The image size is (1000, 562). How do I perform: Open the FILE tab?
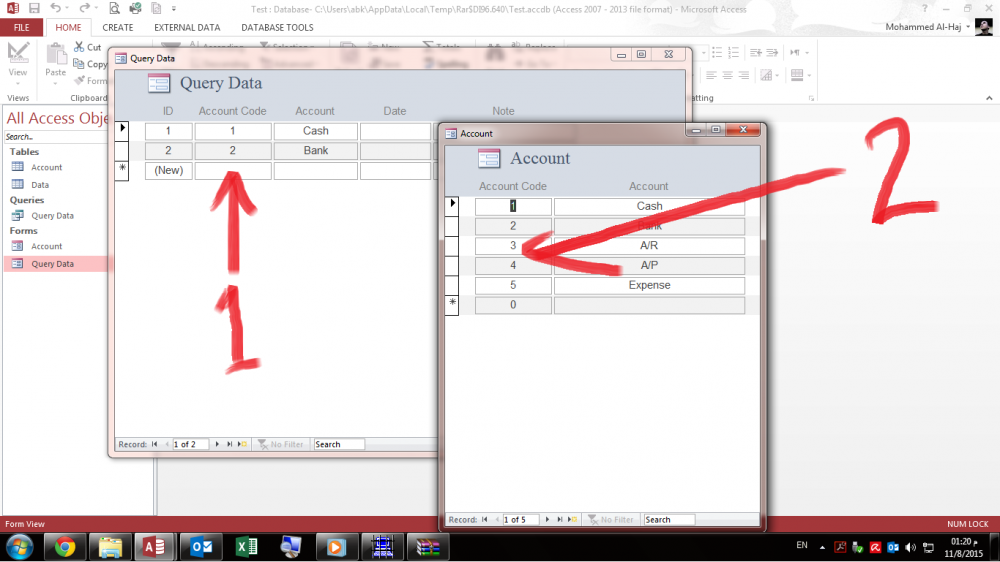click(22, 27)
